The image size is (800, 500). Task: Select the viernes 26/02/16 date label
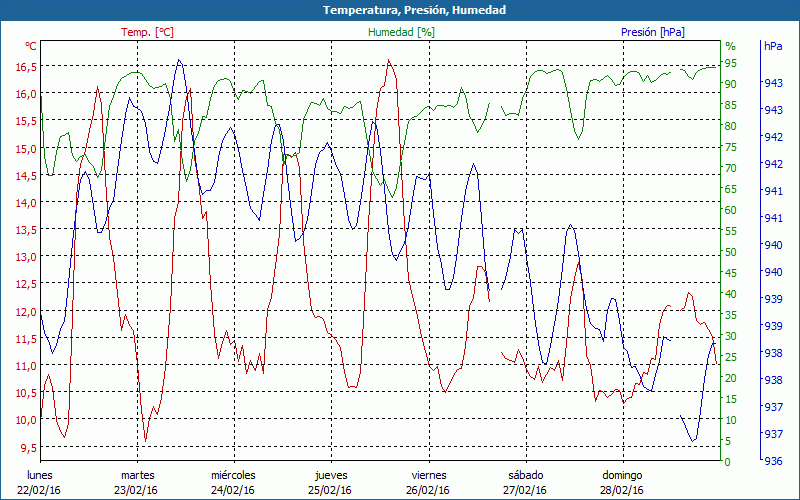[428, 482]
